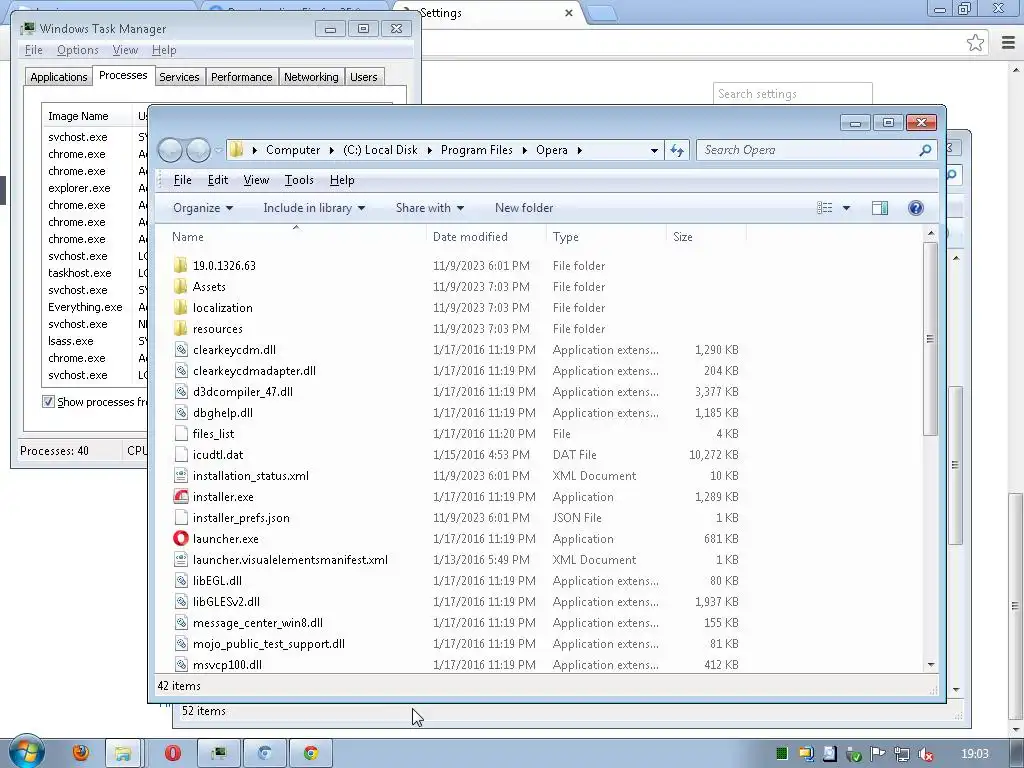
Task: Click the refresh button beside address bar
Action: [x=677, y=150]
